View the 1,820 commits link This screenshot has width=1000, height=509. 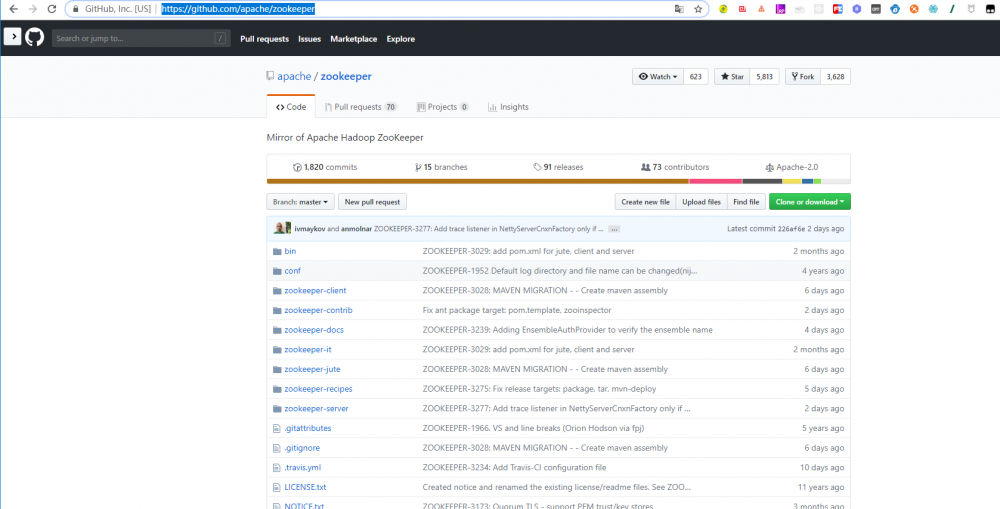[325, 167]
